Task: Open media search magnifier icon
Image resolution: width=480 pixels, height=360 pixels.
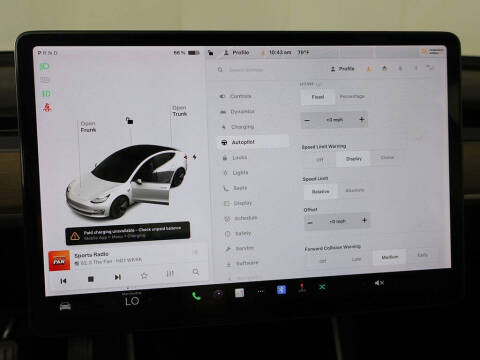Action: click(x=196, y=272)
